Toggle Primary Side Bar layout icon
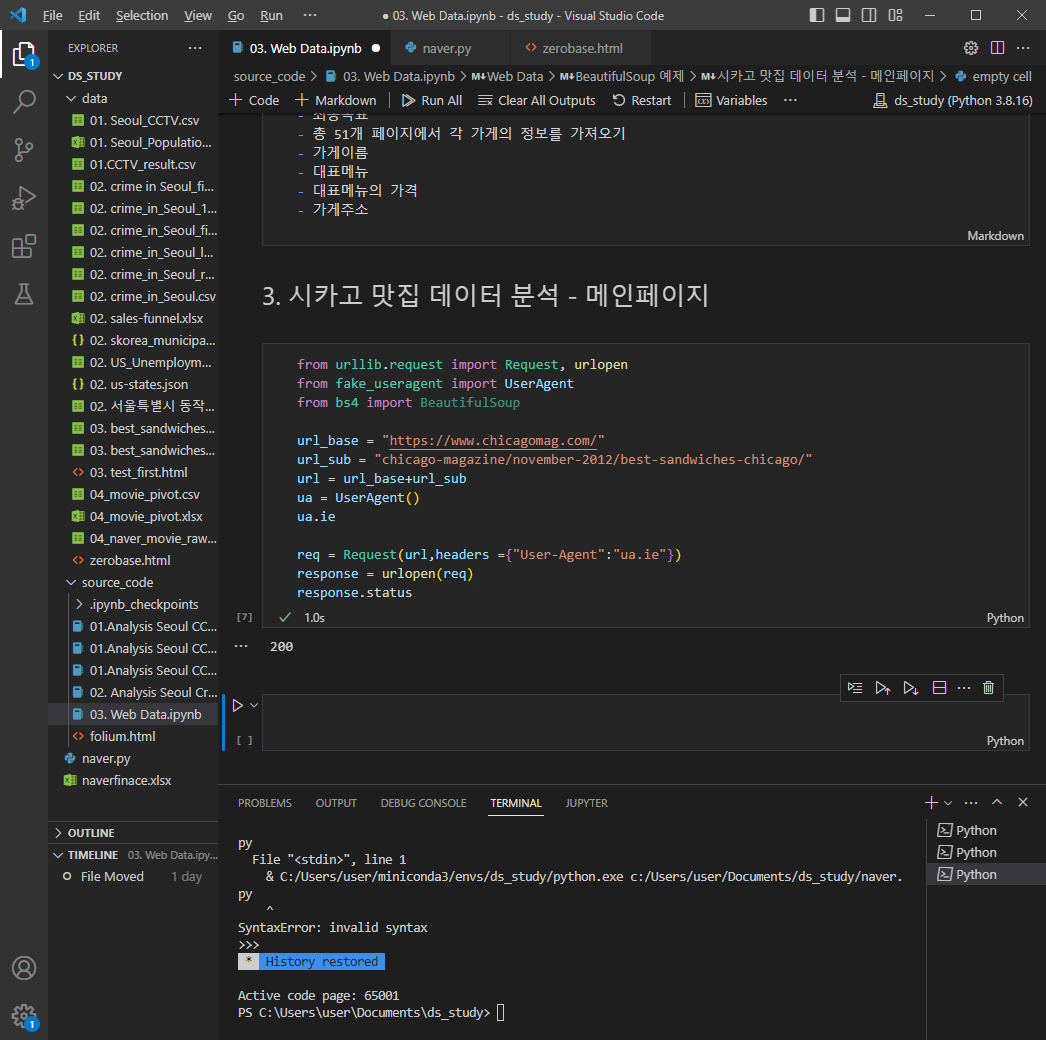The height and width of the screenshot is (1040, 1046). click(x=817, y=15)
